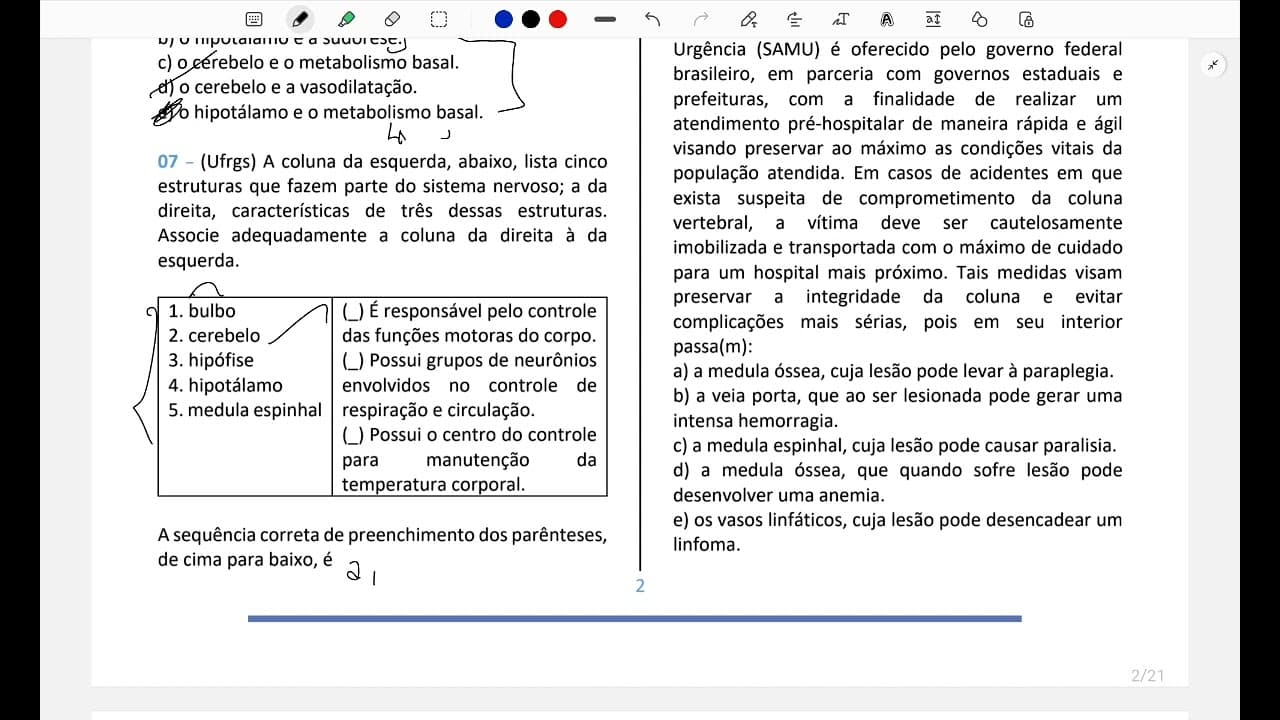Select the eraser tool

[x=392, y=19]
